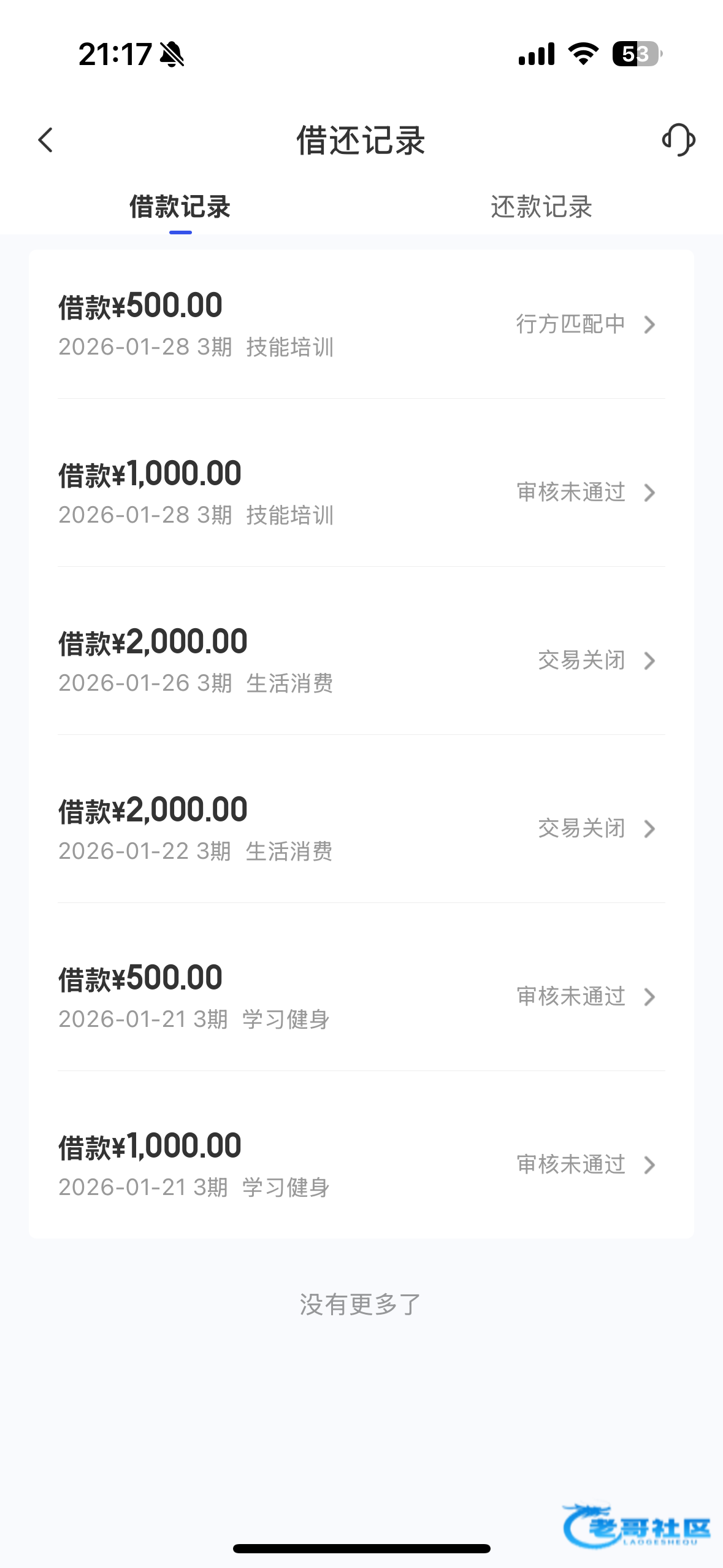This screenshot has height=1568, width=723.
Task: Tap the 老哥社区 watermark logo
Action: [636, 1526]
